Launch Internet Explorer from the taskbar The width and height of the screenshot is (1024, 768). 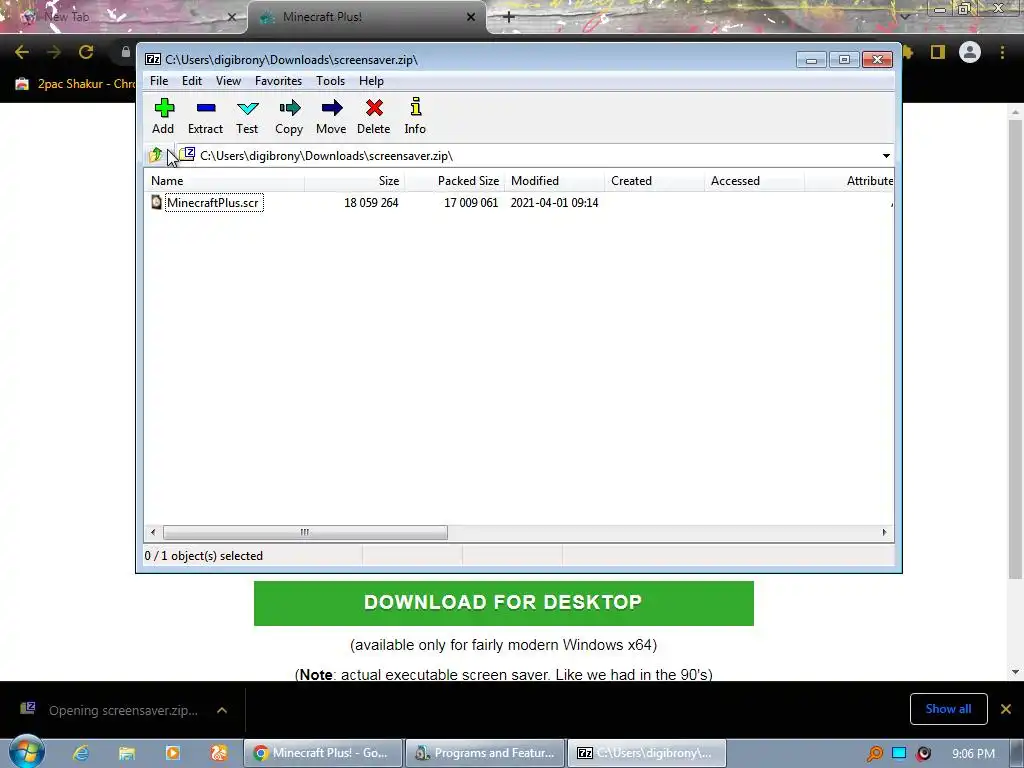pos(81,753)
